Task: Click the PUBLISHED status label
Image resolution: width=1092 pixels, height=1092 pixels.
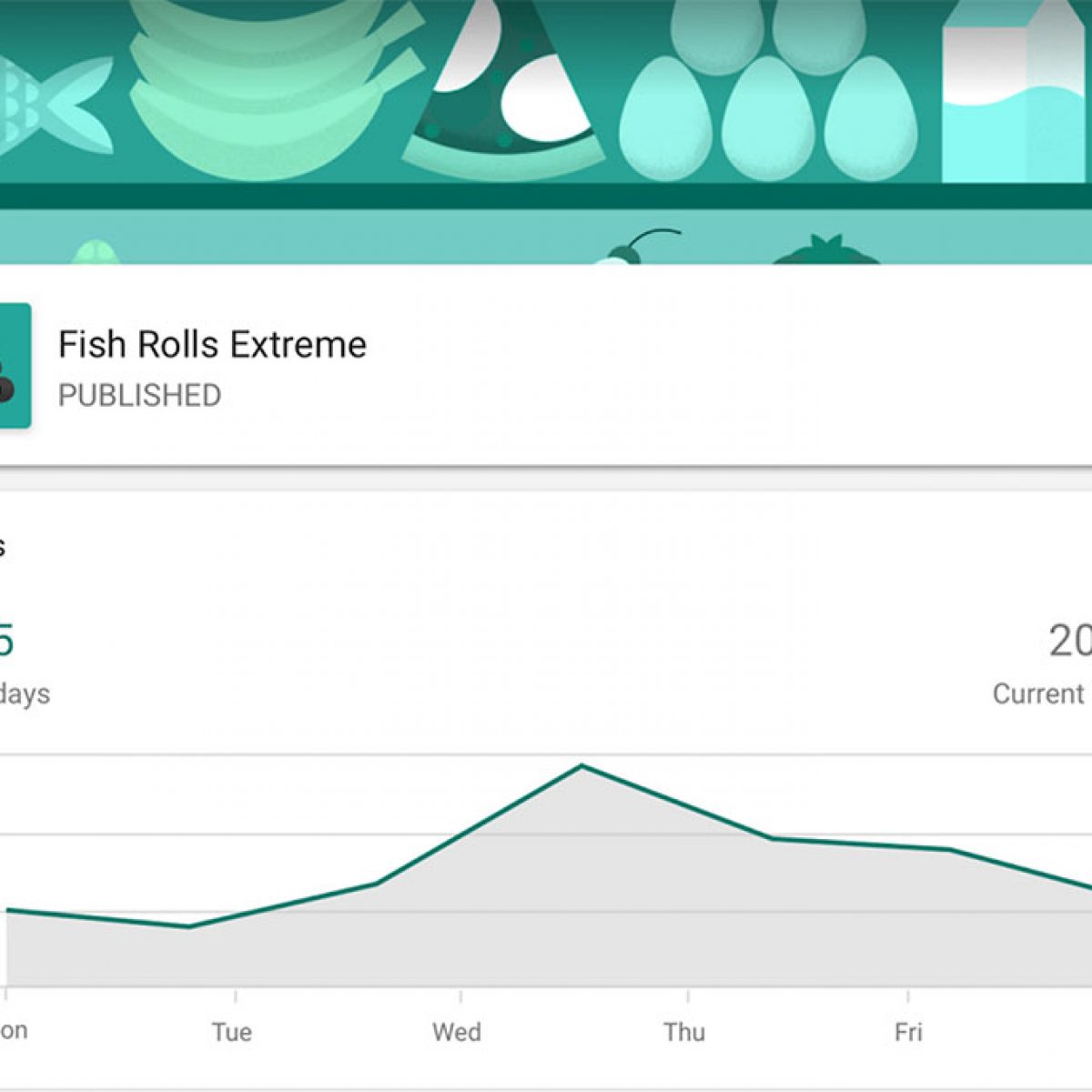Action: click(x=139, y=396)
